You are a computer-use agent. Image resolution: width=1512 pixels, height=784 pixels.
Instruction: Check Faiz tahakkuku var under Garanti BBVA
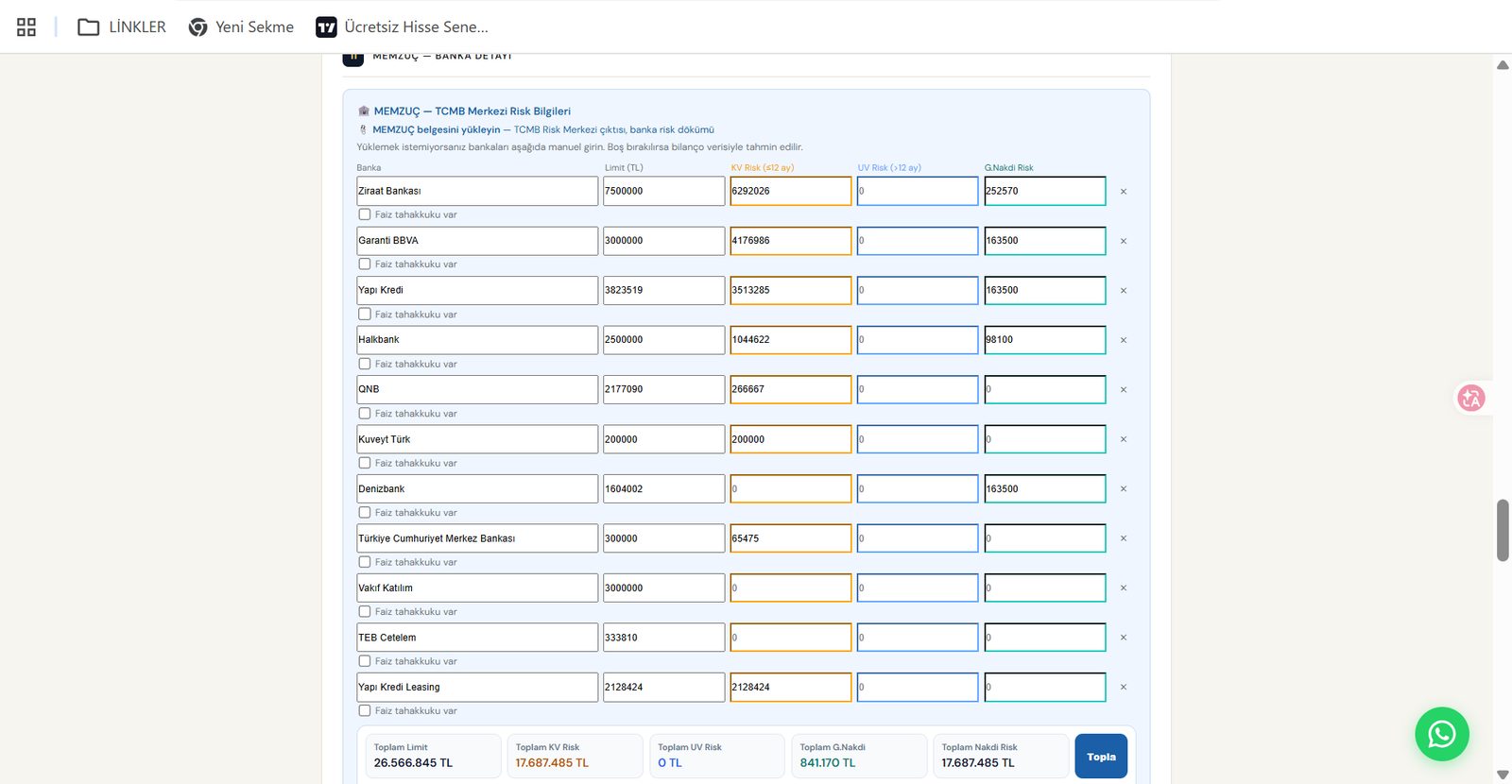tap(365, 264)
